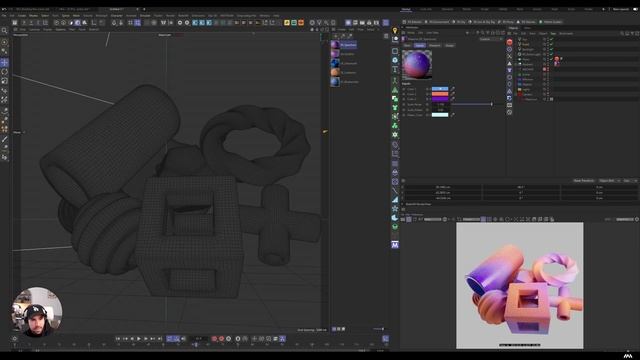
Task: Open the green garment cloth icon
Action: [395, 107]
